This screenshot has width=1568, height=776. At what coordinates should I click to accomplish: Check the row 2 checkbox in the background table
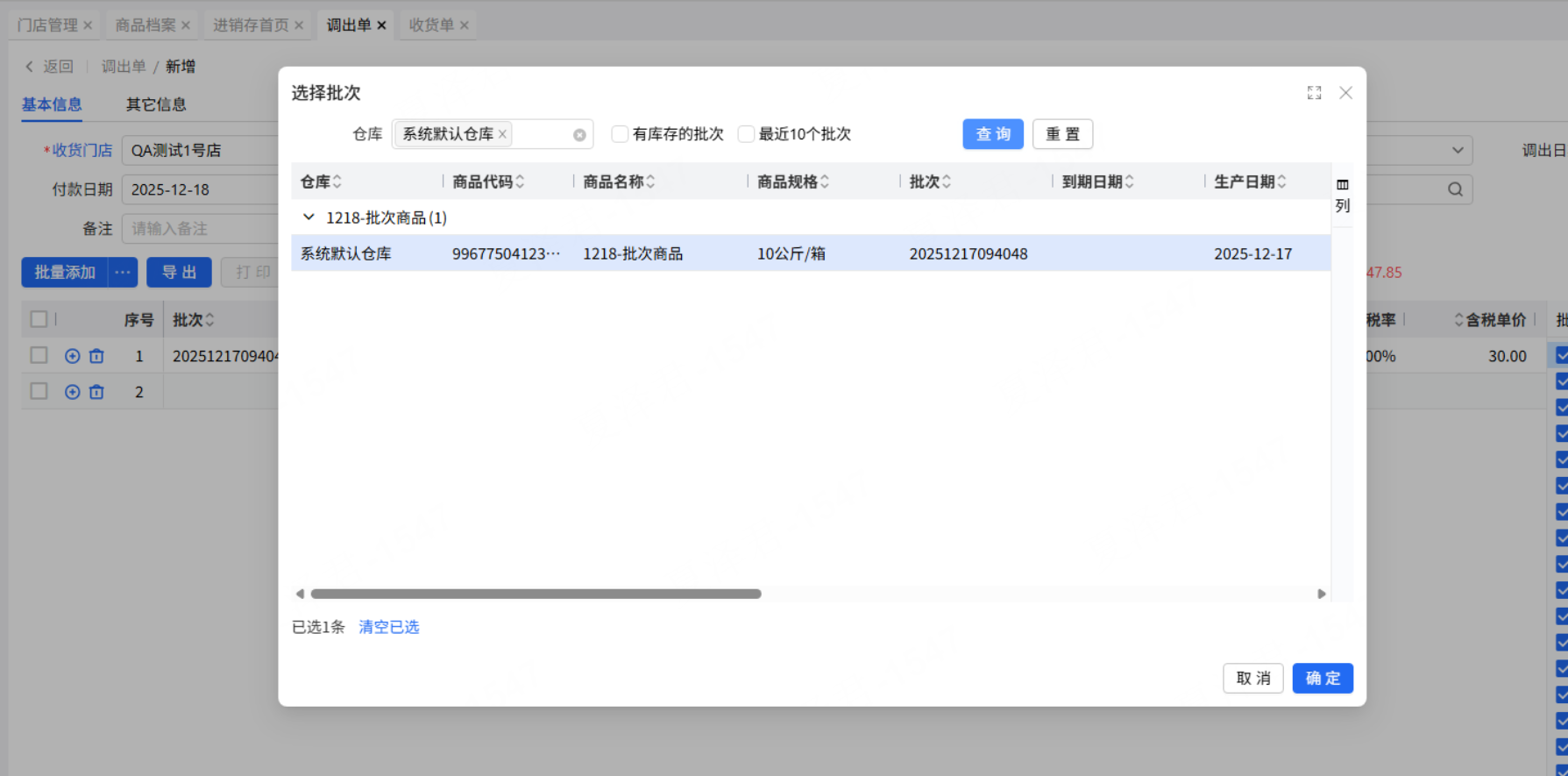click(x=39, y=391)
